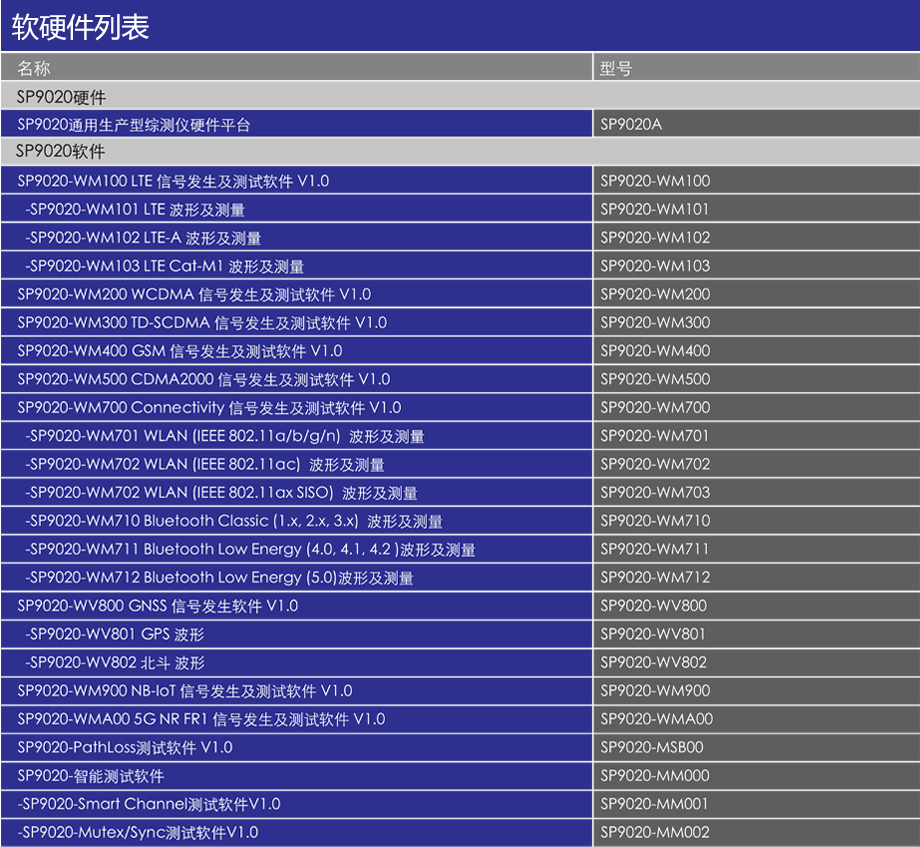This screenshot has width=920, height=847.
Task: Click Bluetooth Low Energy (4.0, 4.1, 4.2) name
Action: (x=251, y=550)
